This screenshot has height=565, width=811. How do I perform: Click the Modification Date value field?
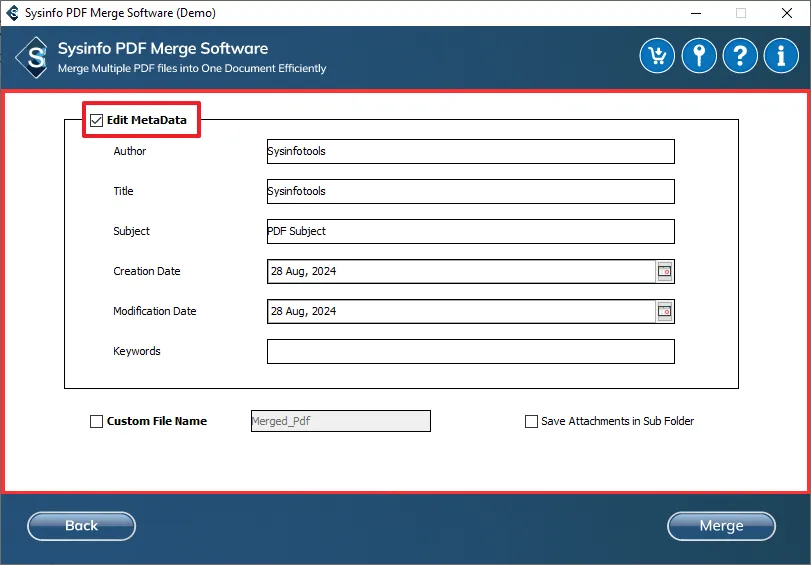click(460, 311)
